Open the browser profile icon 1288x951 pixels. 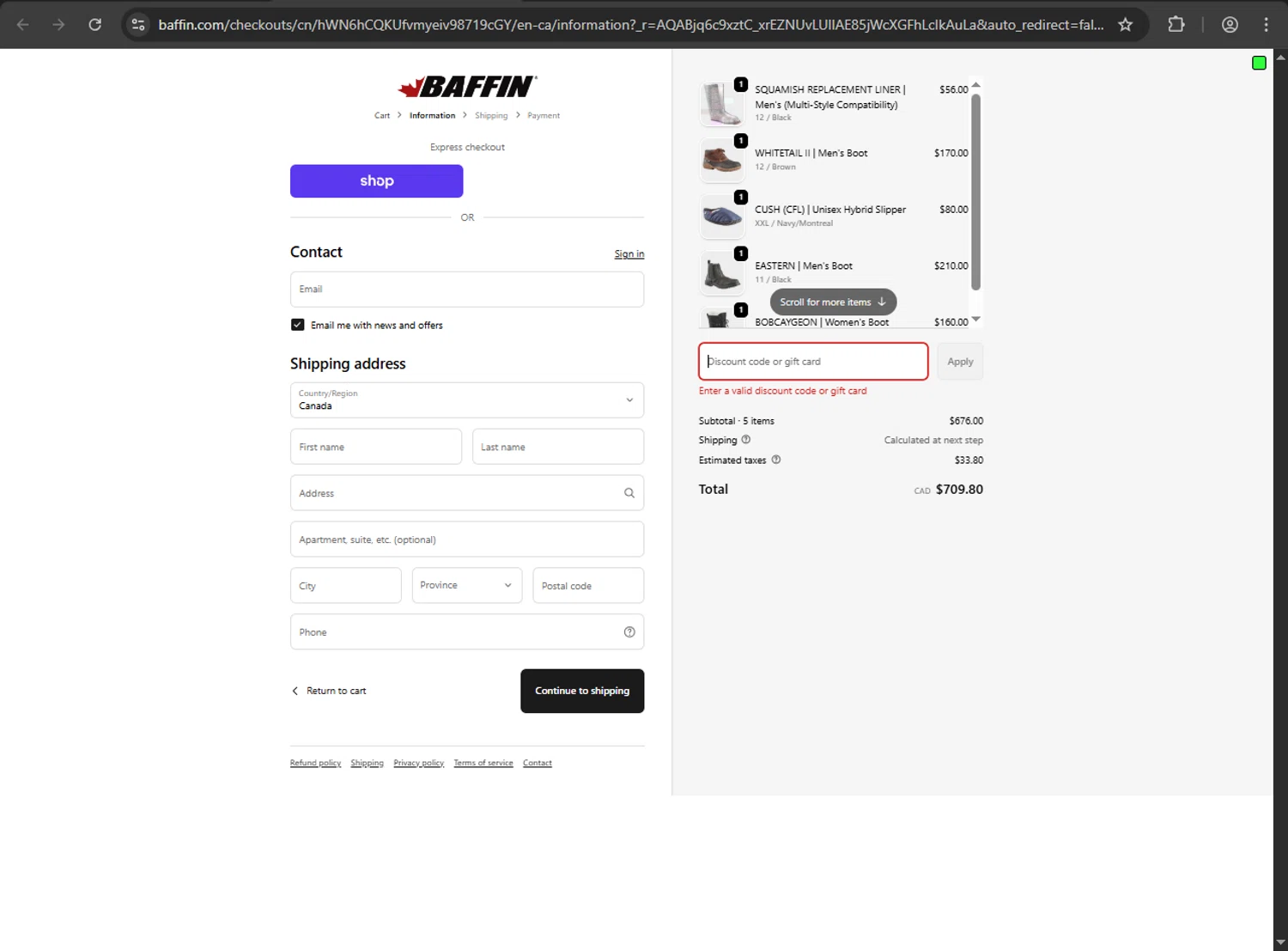click(x=1230, y=25)
